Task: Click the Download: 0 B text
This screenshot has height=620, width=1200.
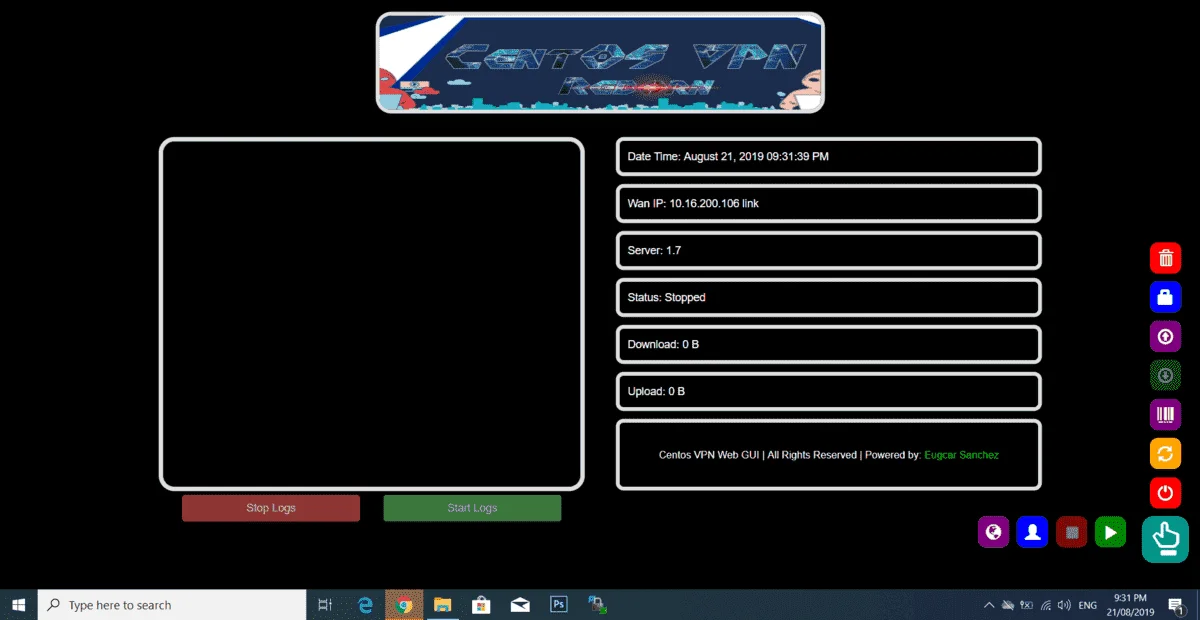Action: point(663,345)
